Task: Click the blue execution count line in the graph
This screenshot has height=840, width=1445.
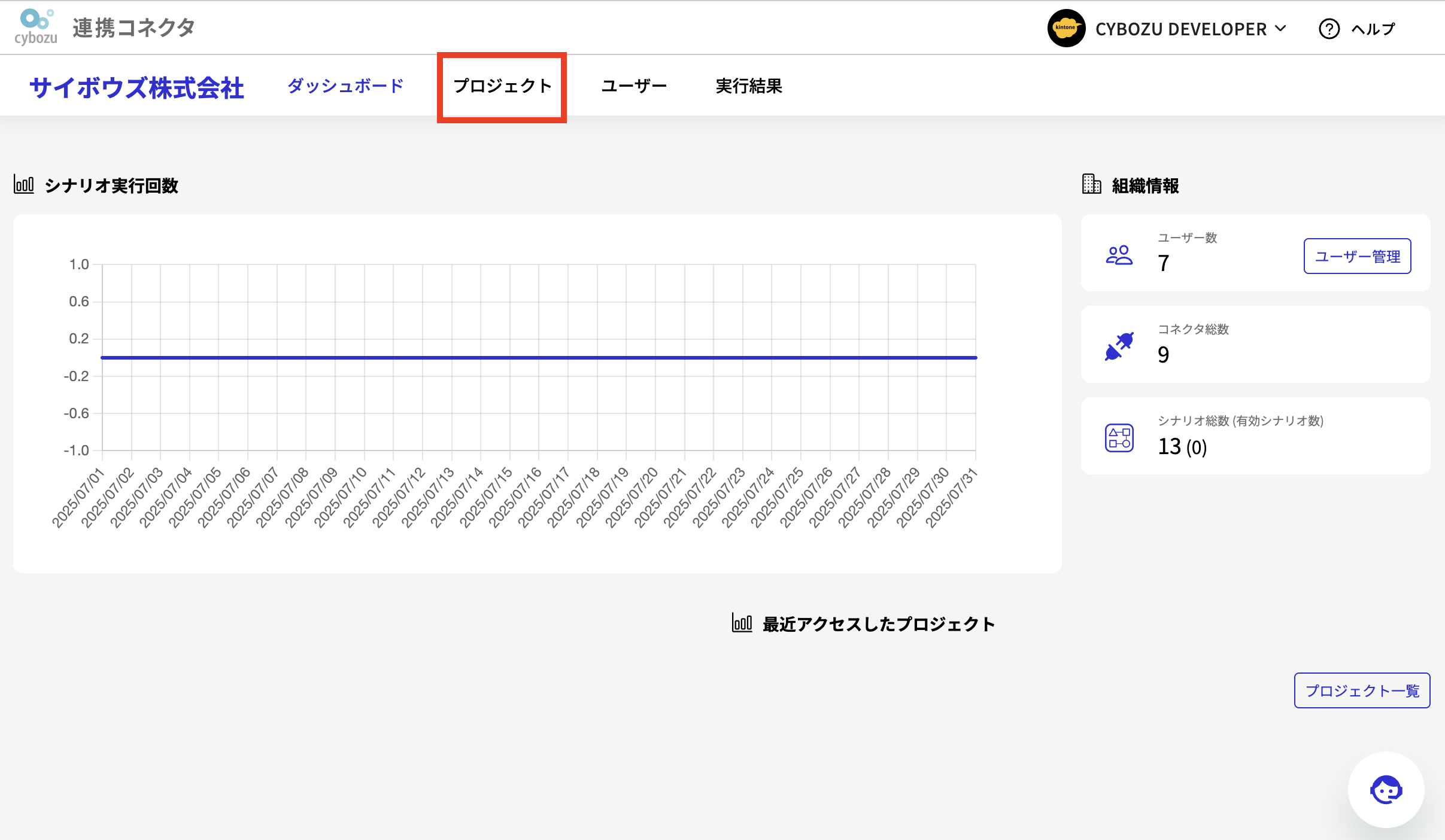Action: (x=539, y=357)
